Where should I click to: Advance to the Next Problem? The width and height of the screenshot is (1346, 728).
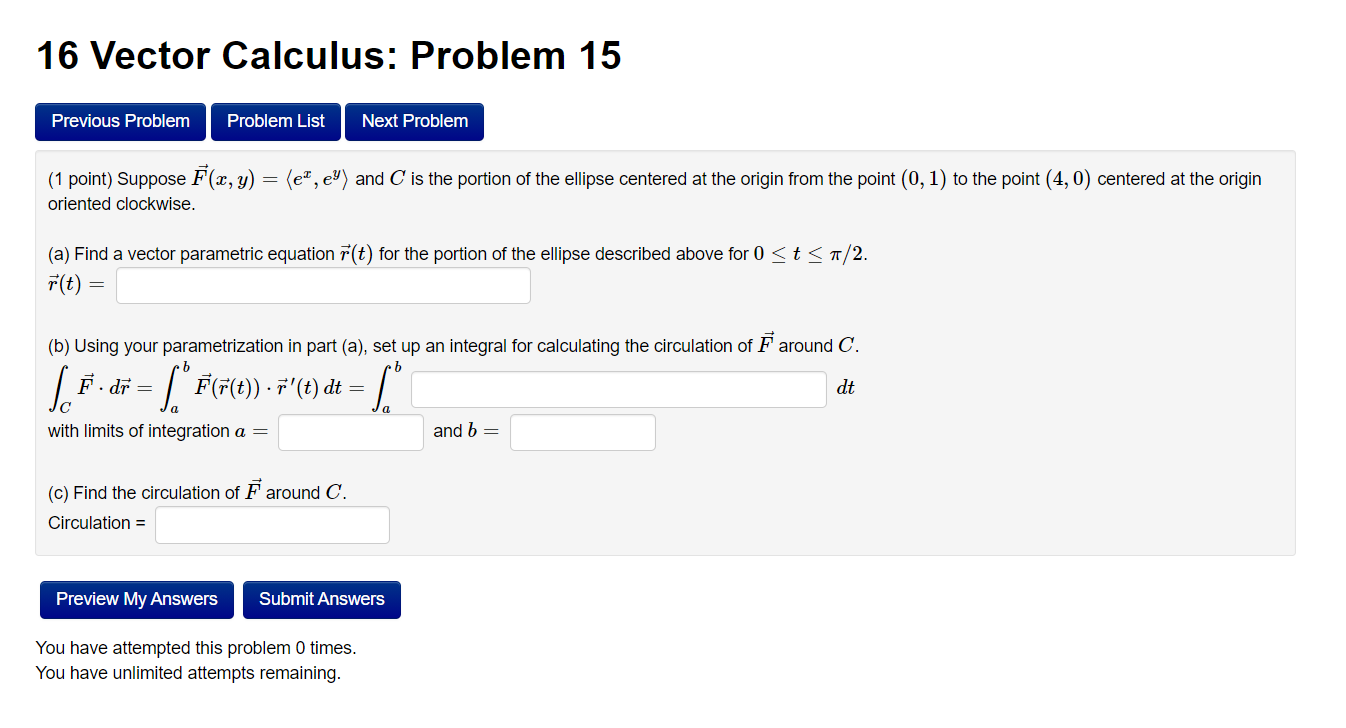pos(414,121)
